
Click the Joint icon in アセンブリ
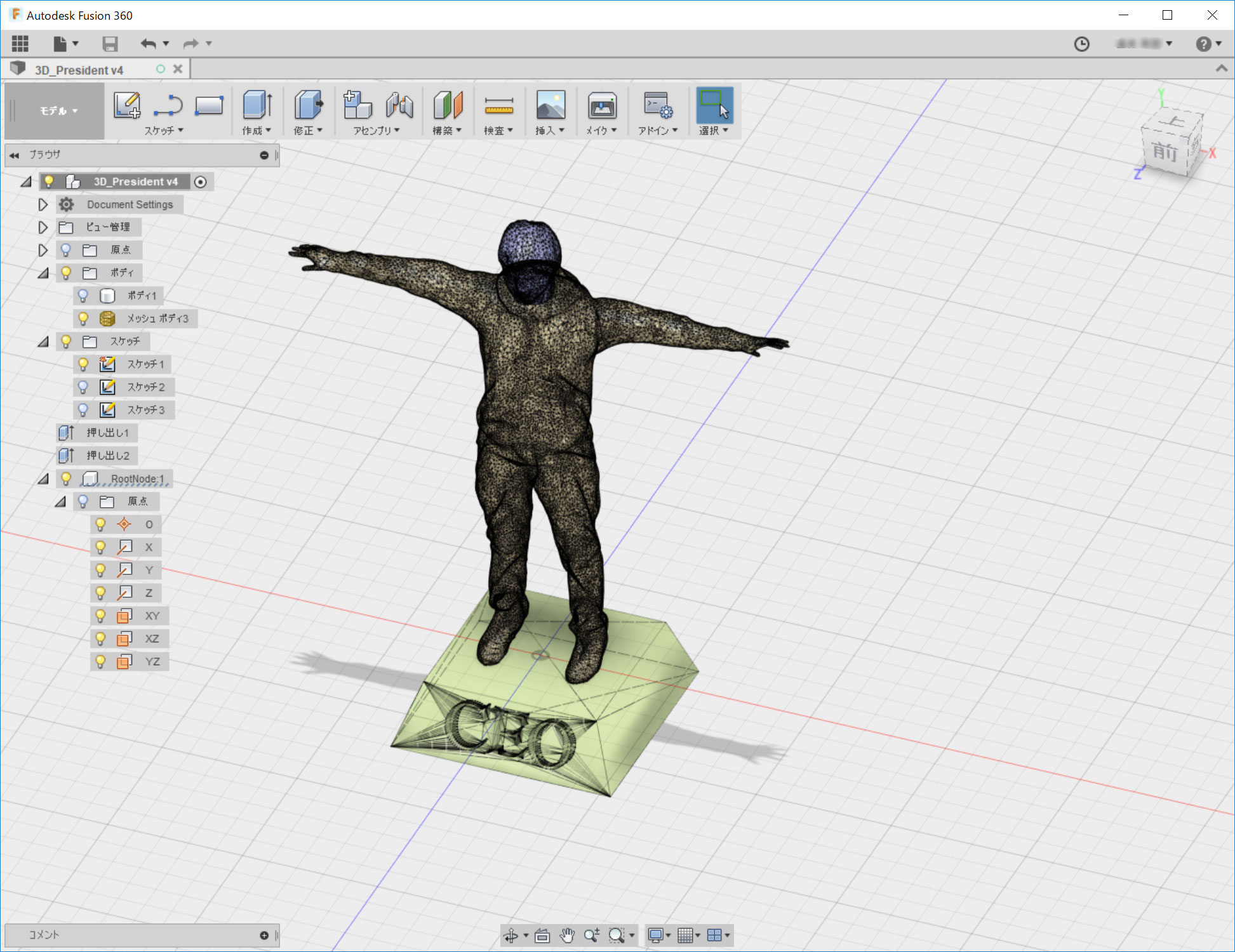(399, 105)
